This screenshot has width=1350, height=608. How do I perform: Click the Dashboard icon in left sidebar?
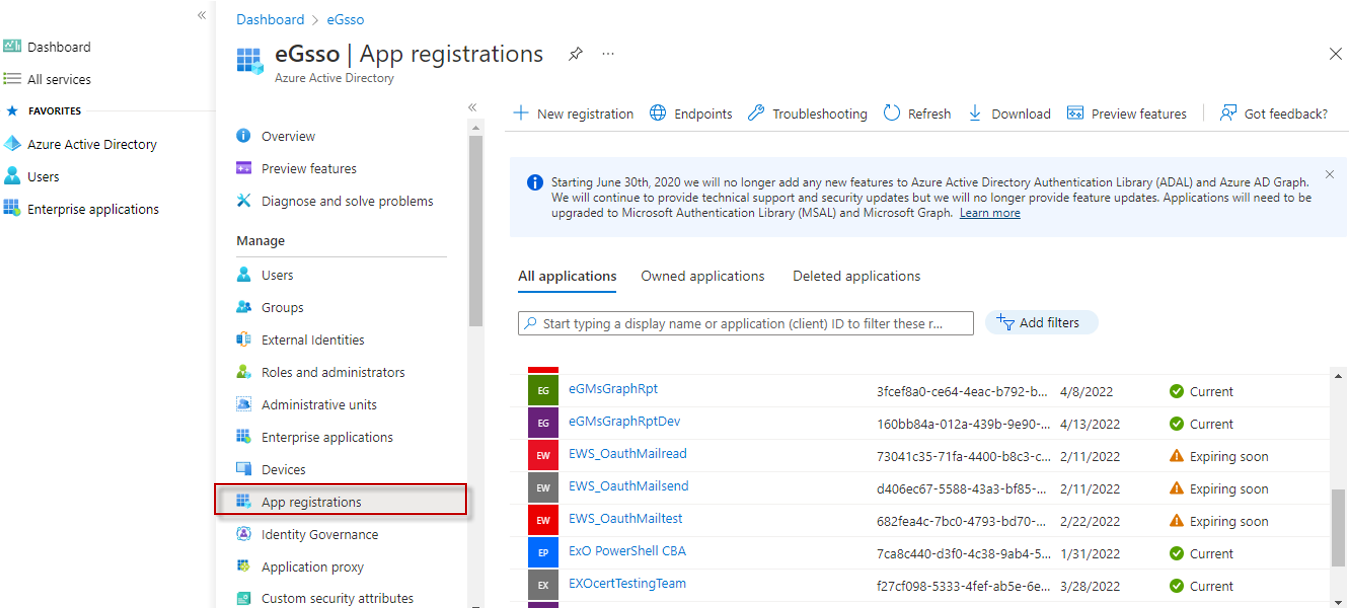[12, 46]
